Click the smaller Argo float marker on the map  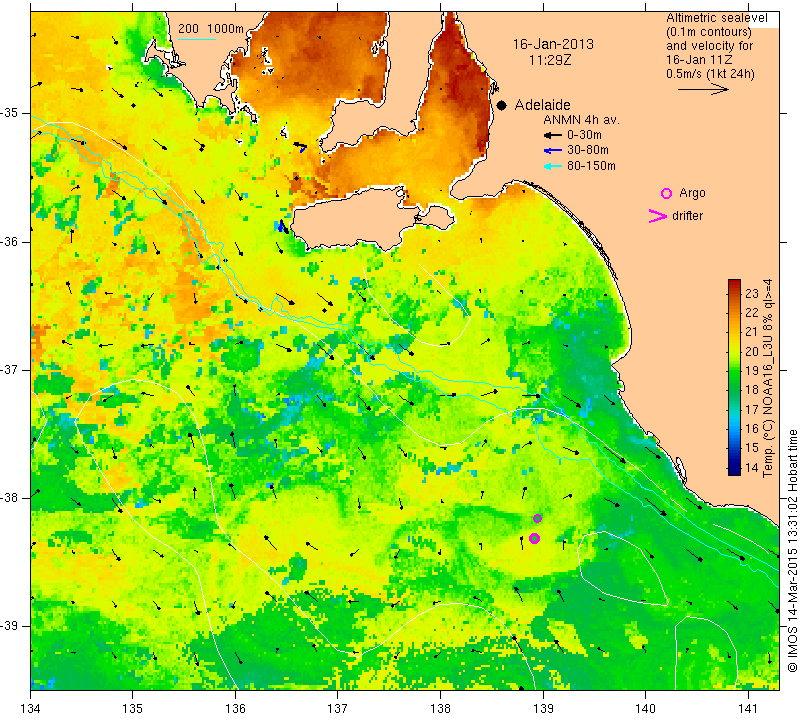coord(537,518)
